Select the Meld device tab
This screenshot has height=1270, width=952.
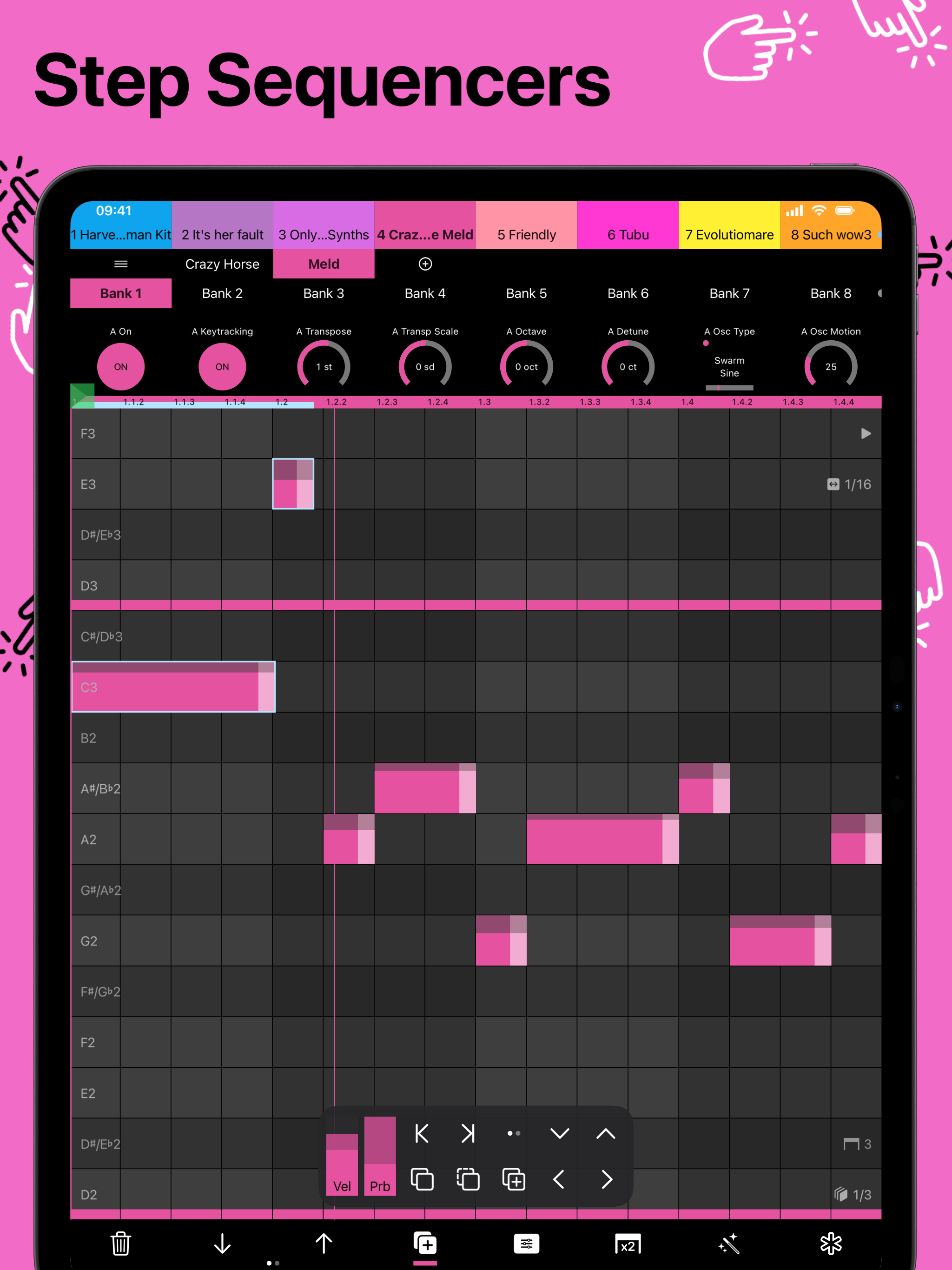coord(324,264)
